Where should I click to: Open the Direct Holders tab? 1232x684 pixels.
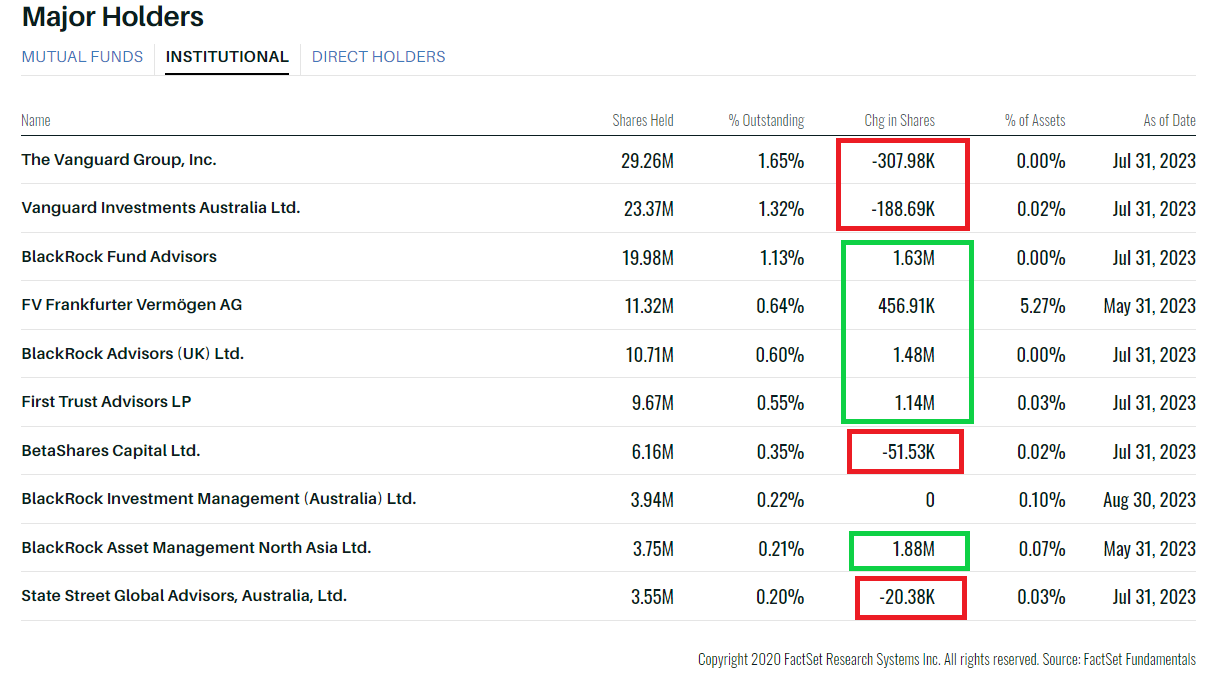coord(378,57)
